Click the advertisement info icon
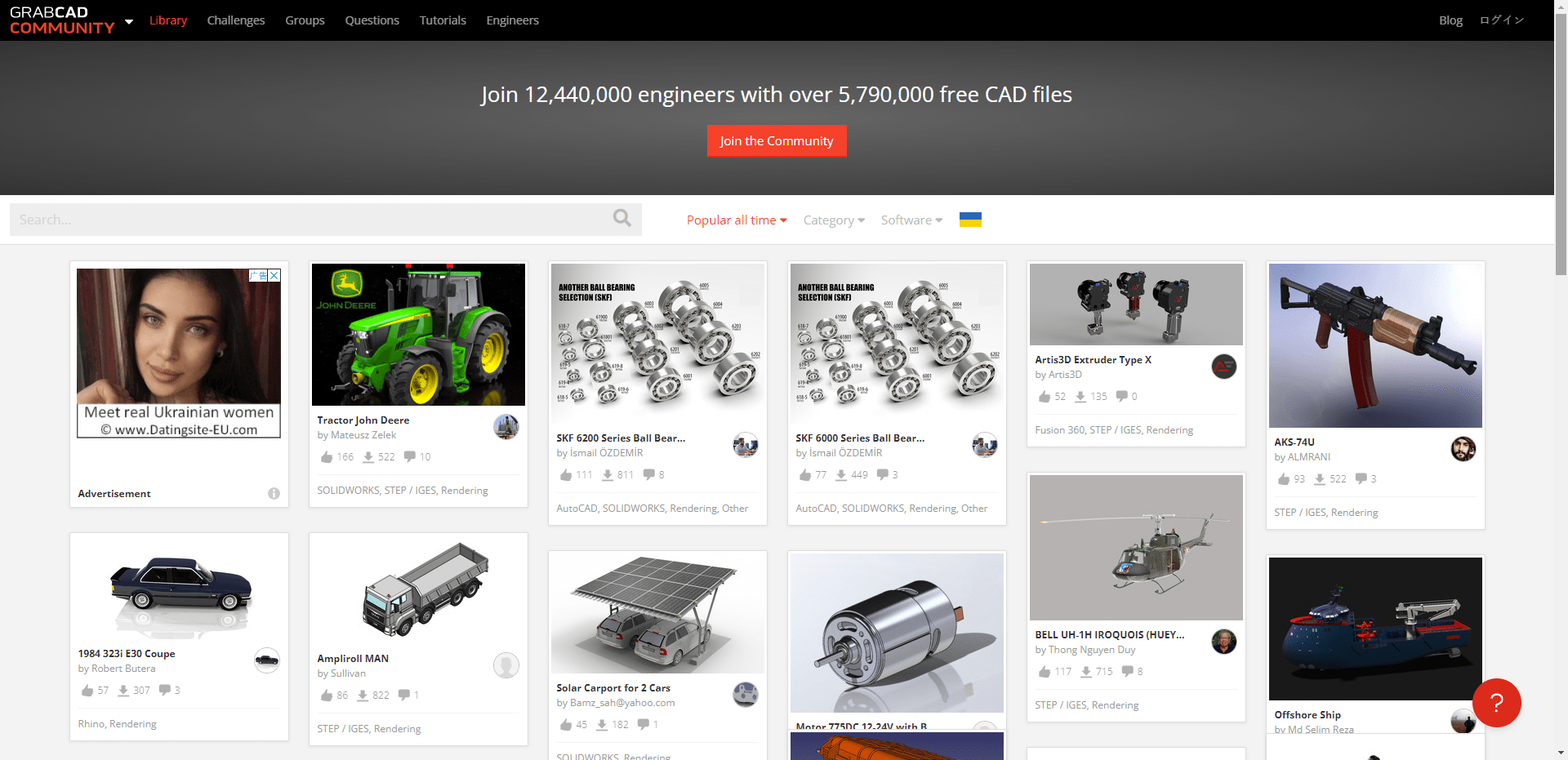1568x760 pixels. tap(274, 493)
